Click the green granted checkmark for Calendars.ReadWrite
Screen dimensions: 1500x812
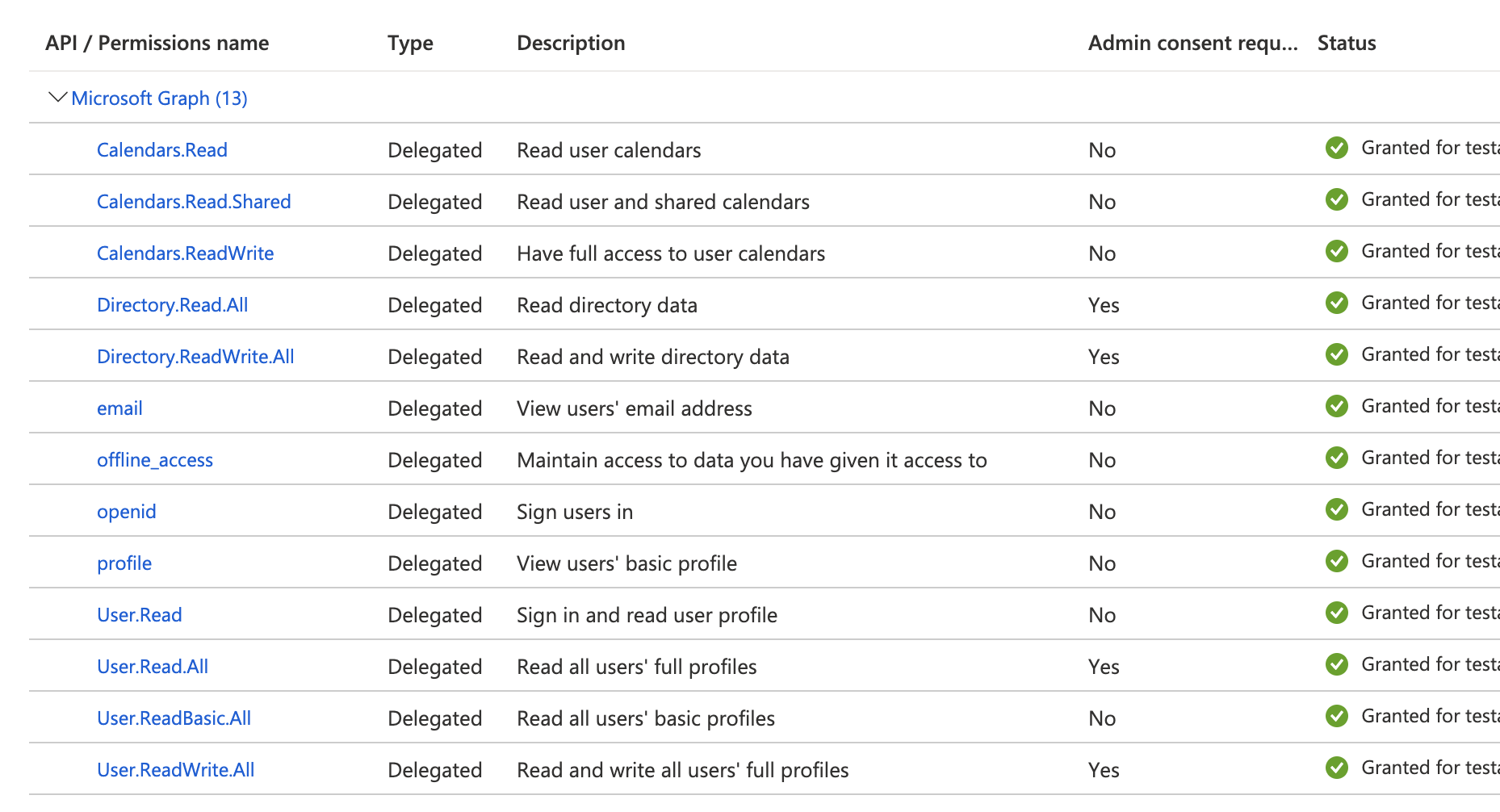(1337, 251)
